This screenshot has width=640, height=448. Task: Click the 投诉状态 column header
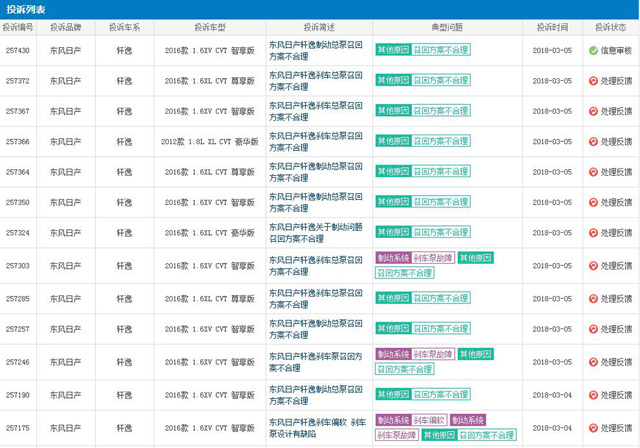coord(611,27)
